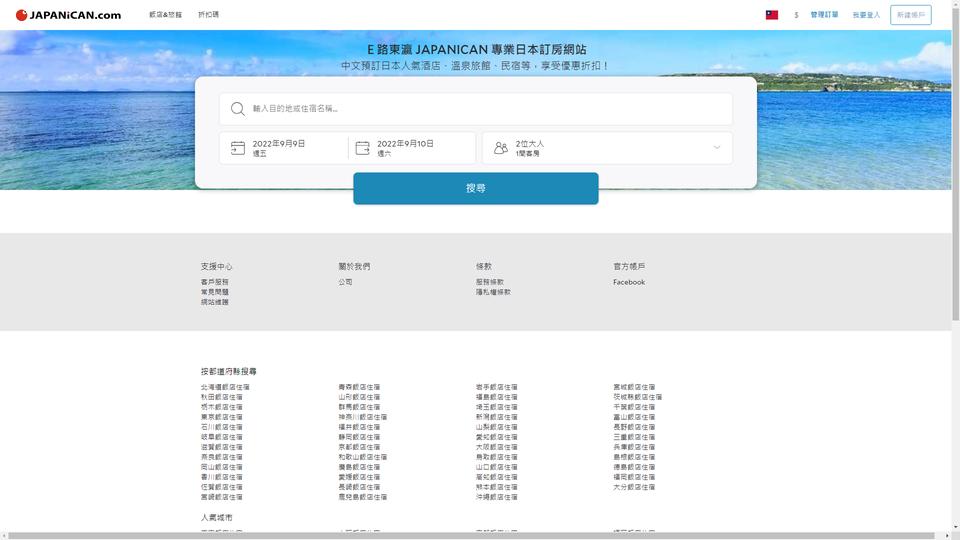Open 鹿兒島飯店住宿 link

(x=362, y=497)
